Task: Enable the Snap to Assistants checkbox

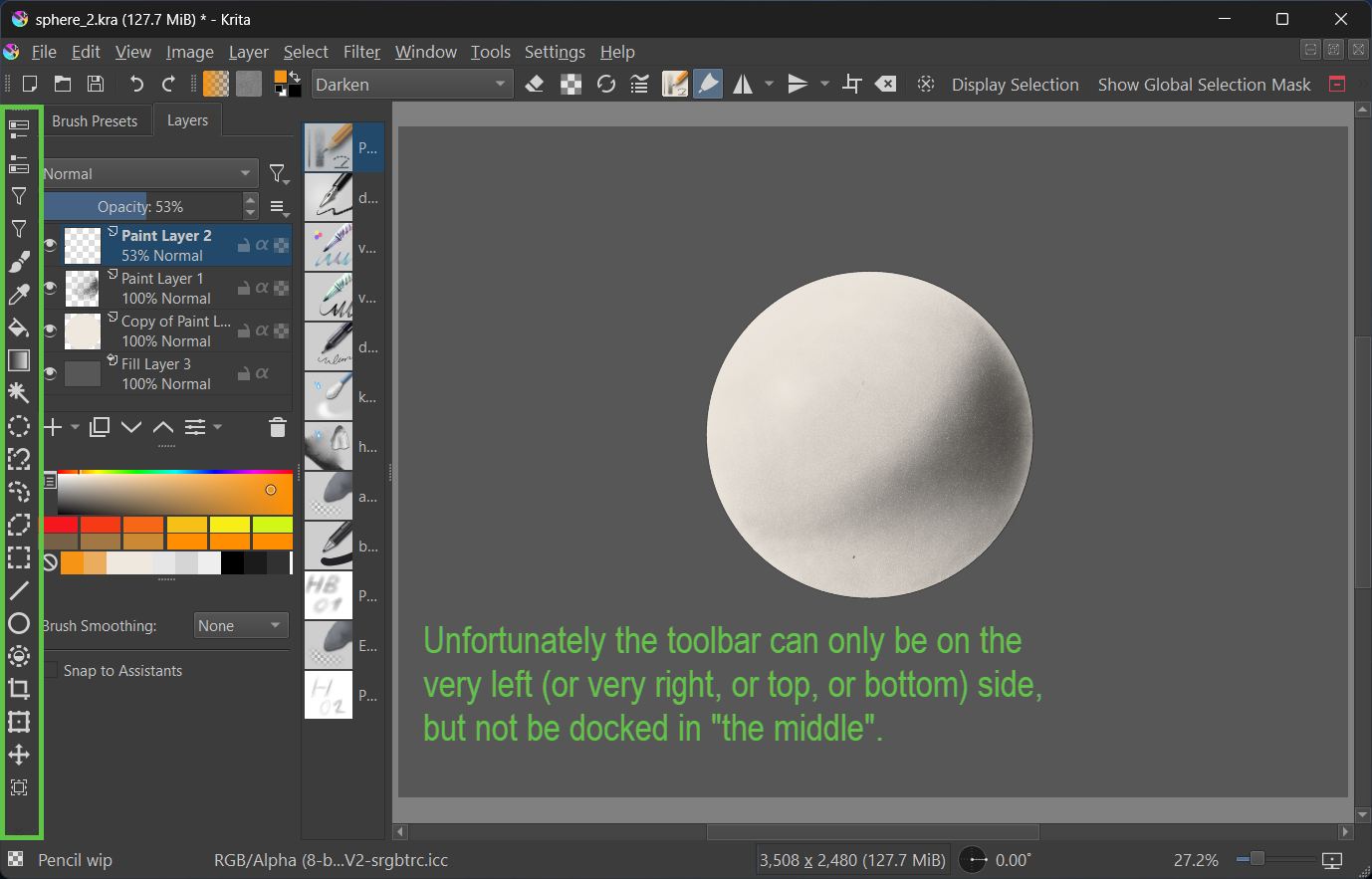Action: click(x=51, y=671)
